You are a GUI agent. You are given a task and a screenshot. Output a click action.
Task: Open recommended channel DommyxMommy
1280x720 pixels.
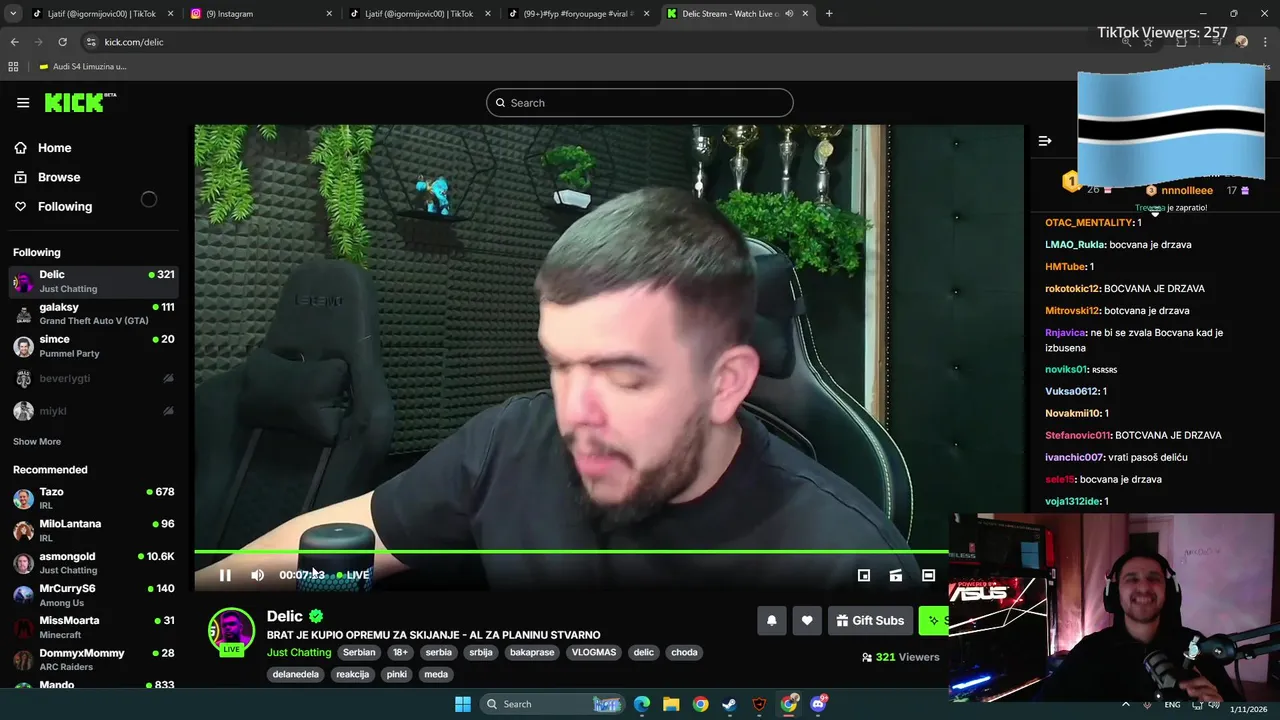[94, 659]
